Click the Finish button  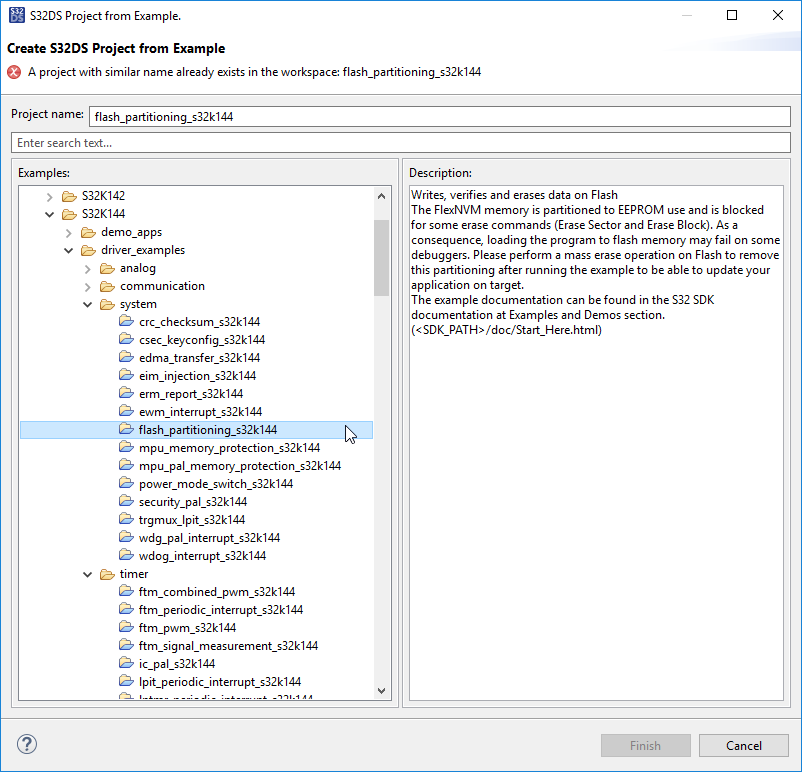645,745
